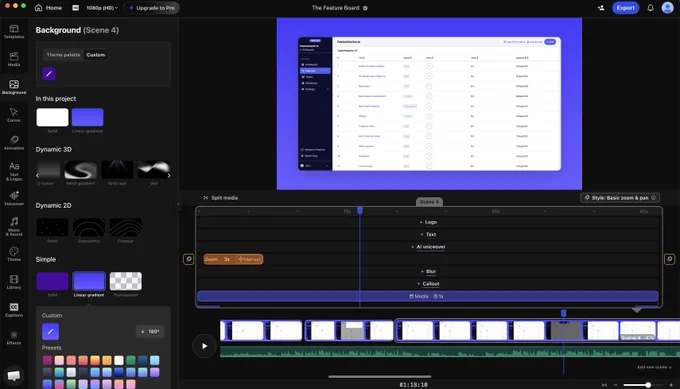This screenshot has height=389, width=680.
Task: Select the Simple Solid purple background
Action: tap(52, 281)
